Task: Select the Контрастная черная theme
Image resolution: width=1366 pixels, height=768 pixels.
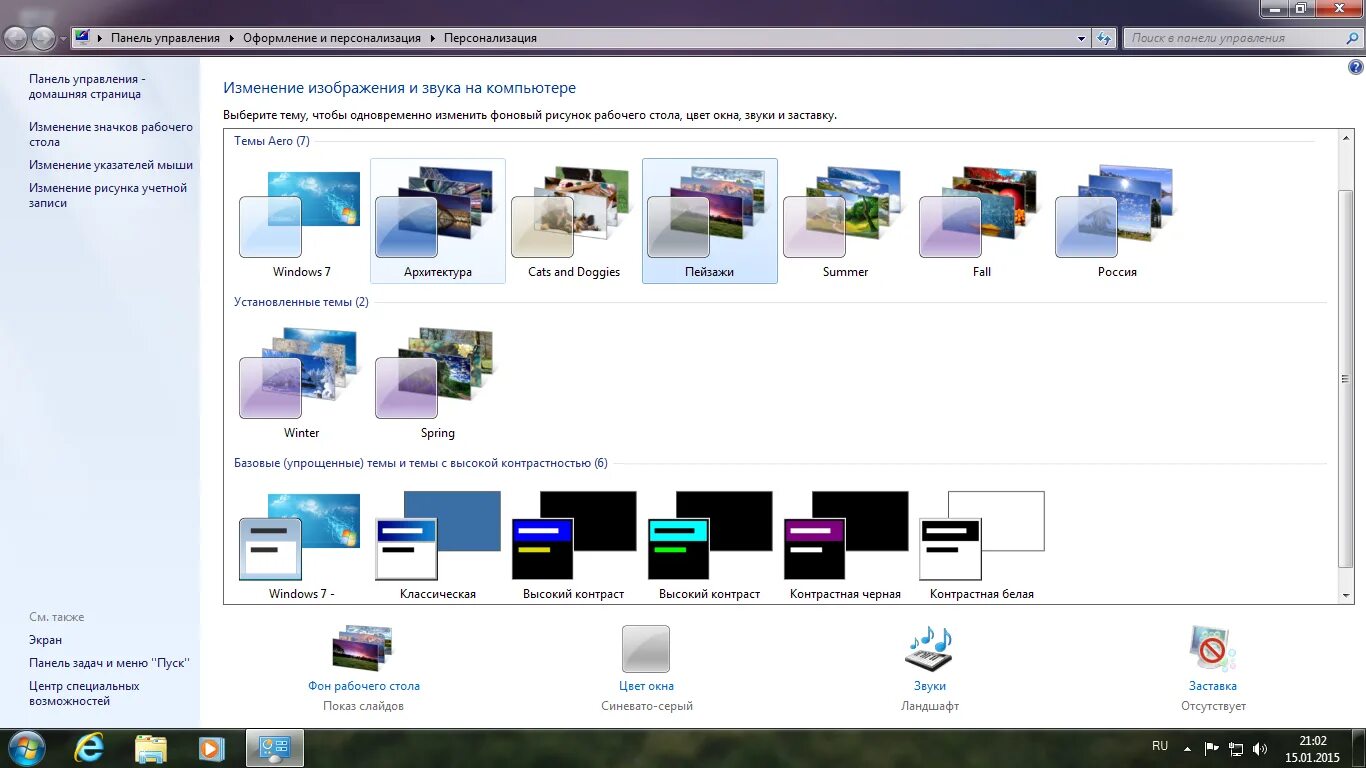Action: point(846,544)
